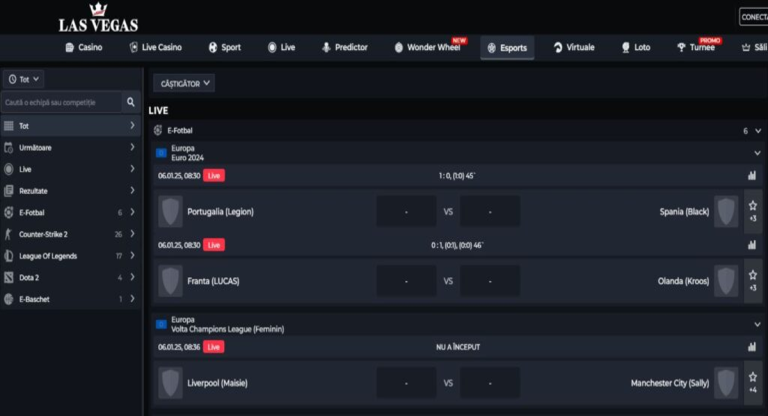Open statistics for Portugalia vs Spania
Screen dimensions: 768x416
coord(752,175)
